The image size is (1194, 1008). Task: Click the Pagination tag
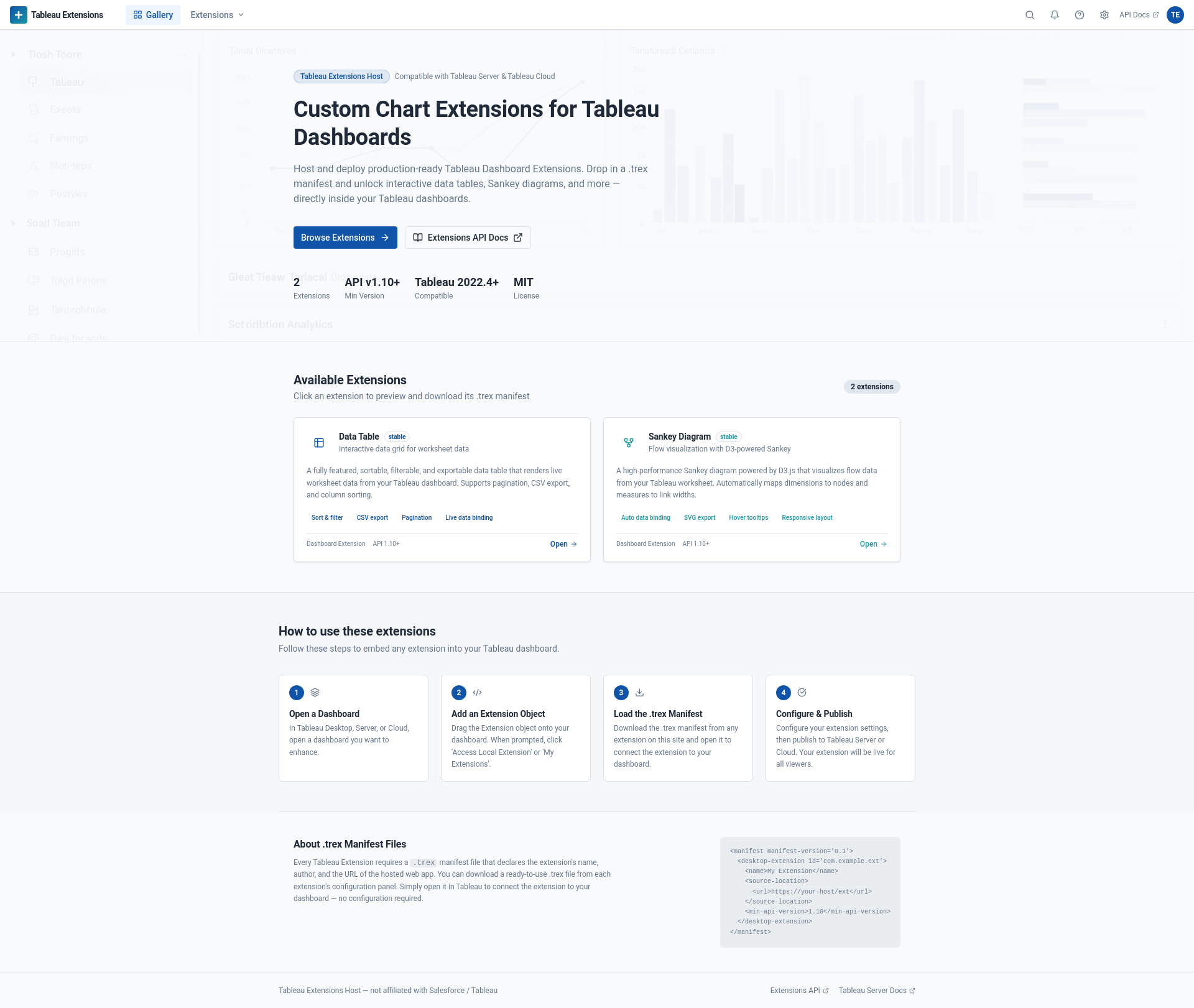click(x=417, y=517)
